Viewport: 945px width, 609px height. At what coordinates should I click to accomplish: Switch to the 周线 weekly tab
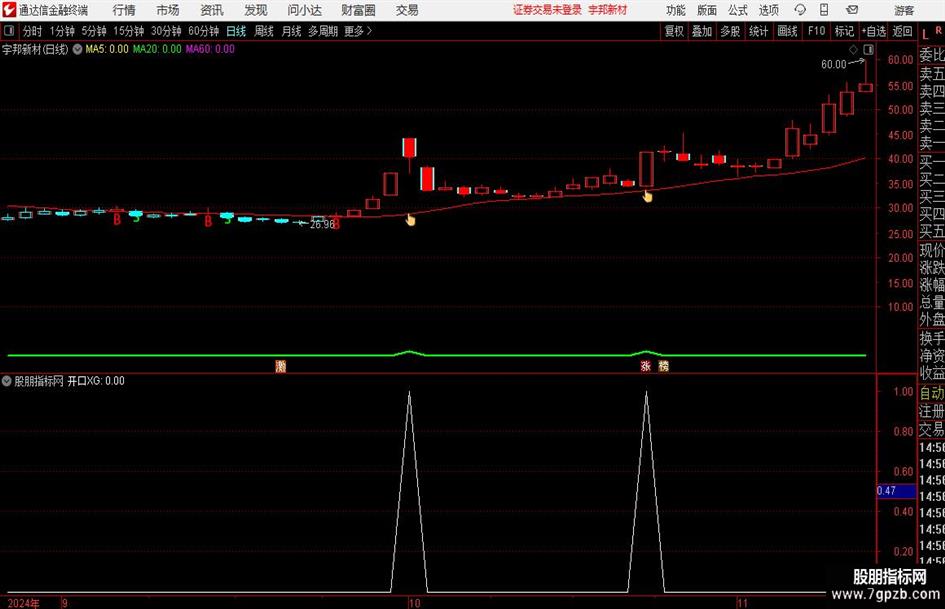tap(264, 31)
